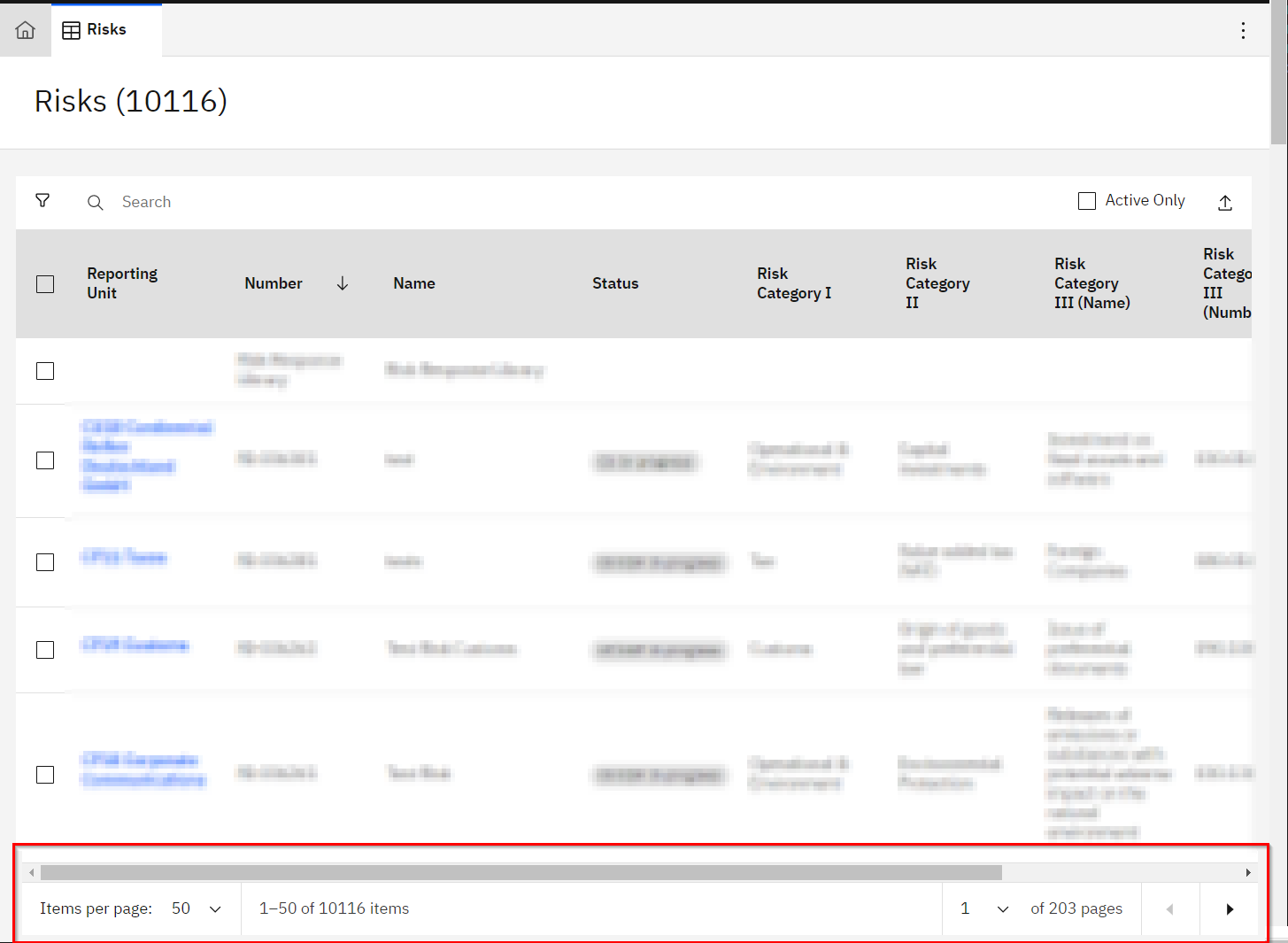
Task: Expand the Items per page dropdown
Action: (197, 909)
